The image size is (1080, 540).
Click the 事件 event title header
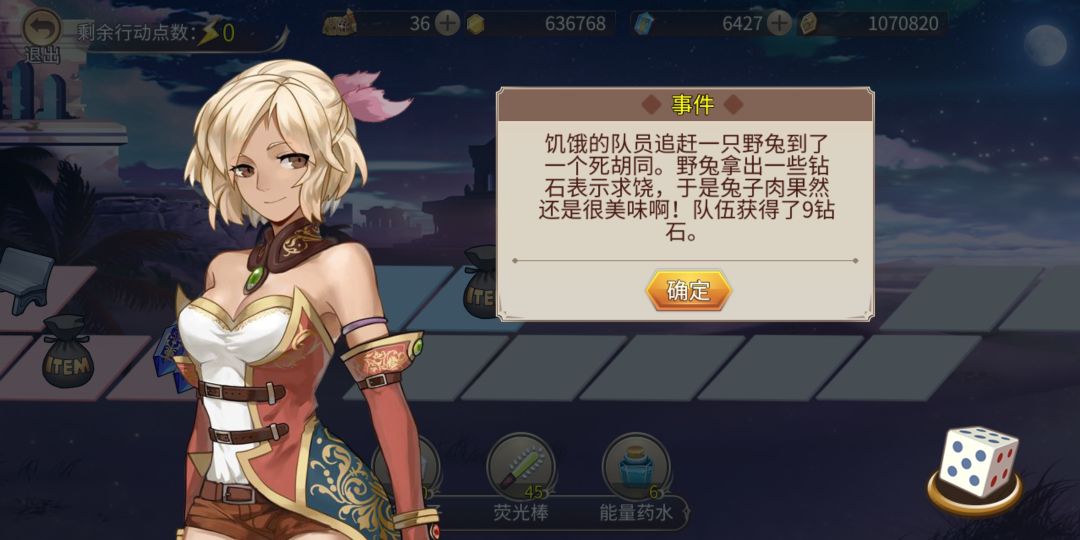[x=692, y=105]
